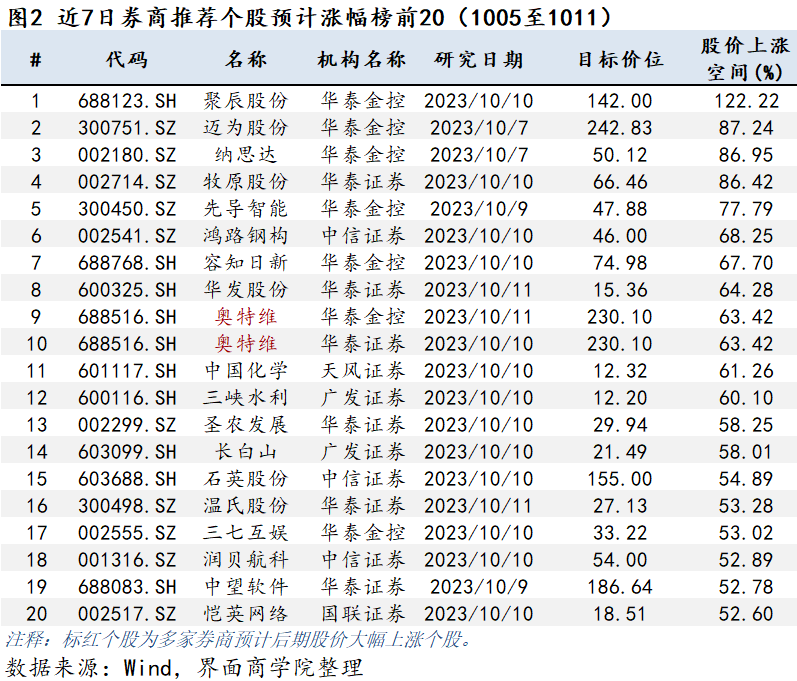Click target price 74.98
Viewport: 797px width, 681px height.
click(x=620, y=263)
